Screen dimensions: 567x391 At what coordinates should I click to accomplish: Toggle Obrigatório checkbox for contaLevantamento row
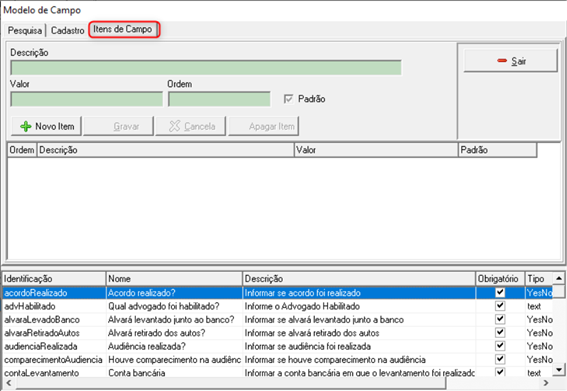500,372
